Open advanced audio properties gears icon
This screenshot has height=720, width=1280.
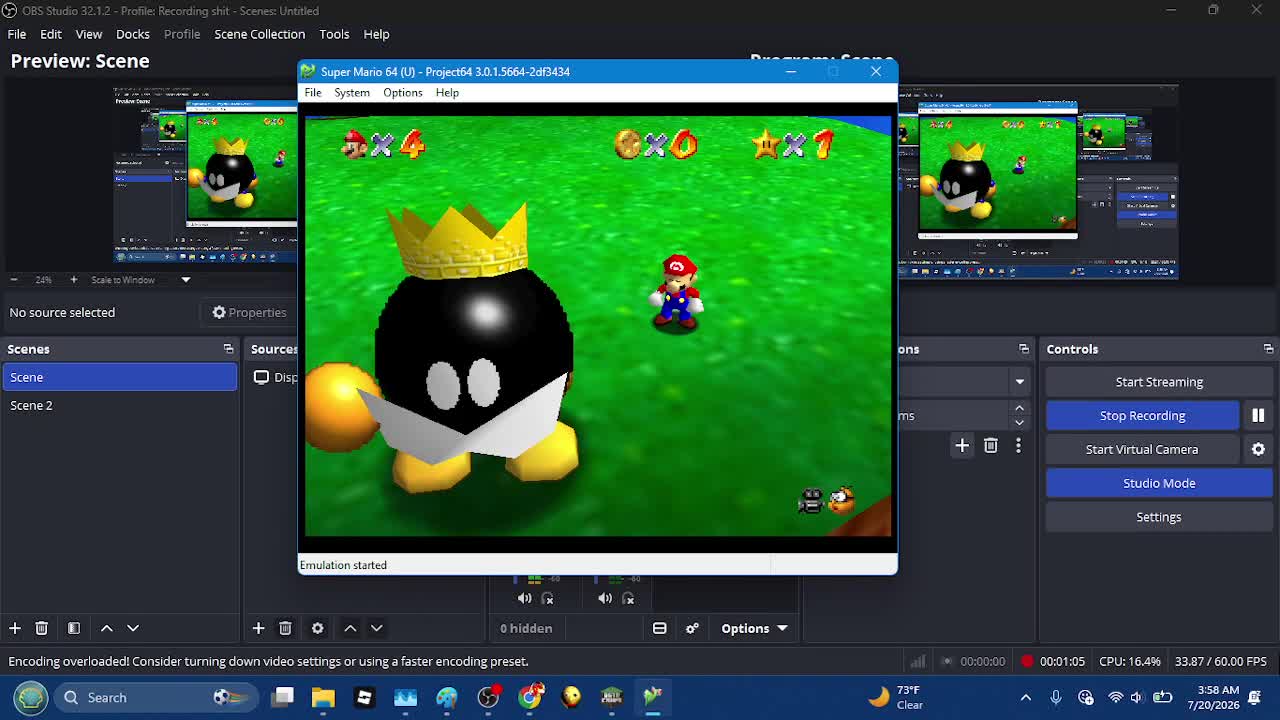coord(692,628)
